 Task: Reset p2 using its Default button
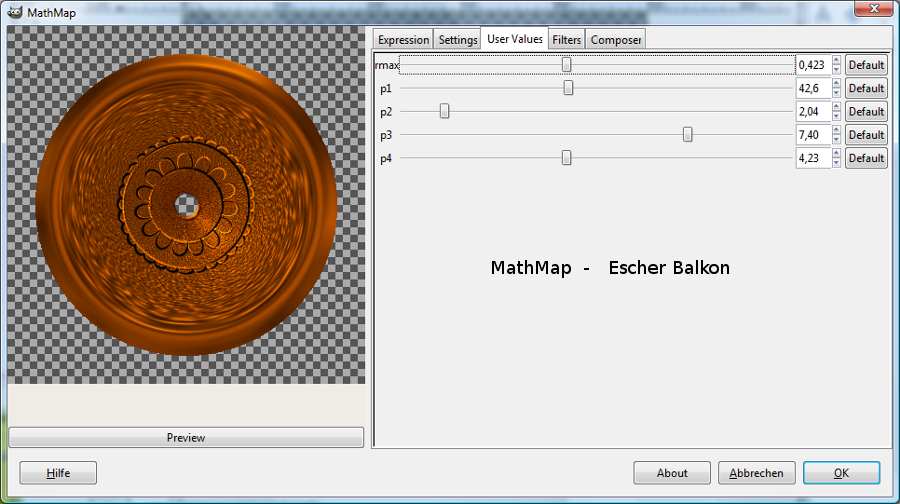click(x=866, y=111)
